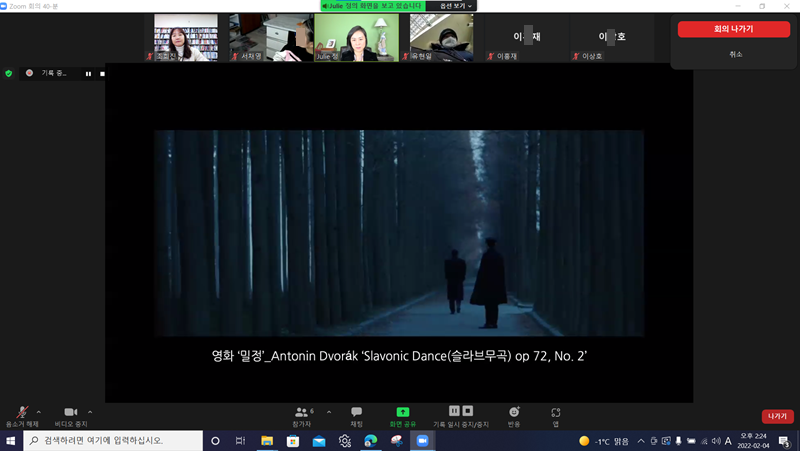800x451 pixels.
Task: Open the paint palette app on taskbar
Action: [x=396, y=441]
